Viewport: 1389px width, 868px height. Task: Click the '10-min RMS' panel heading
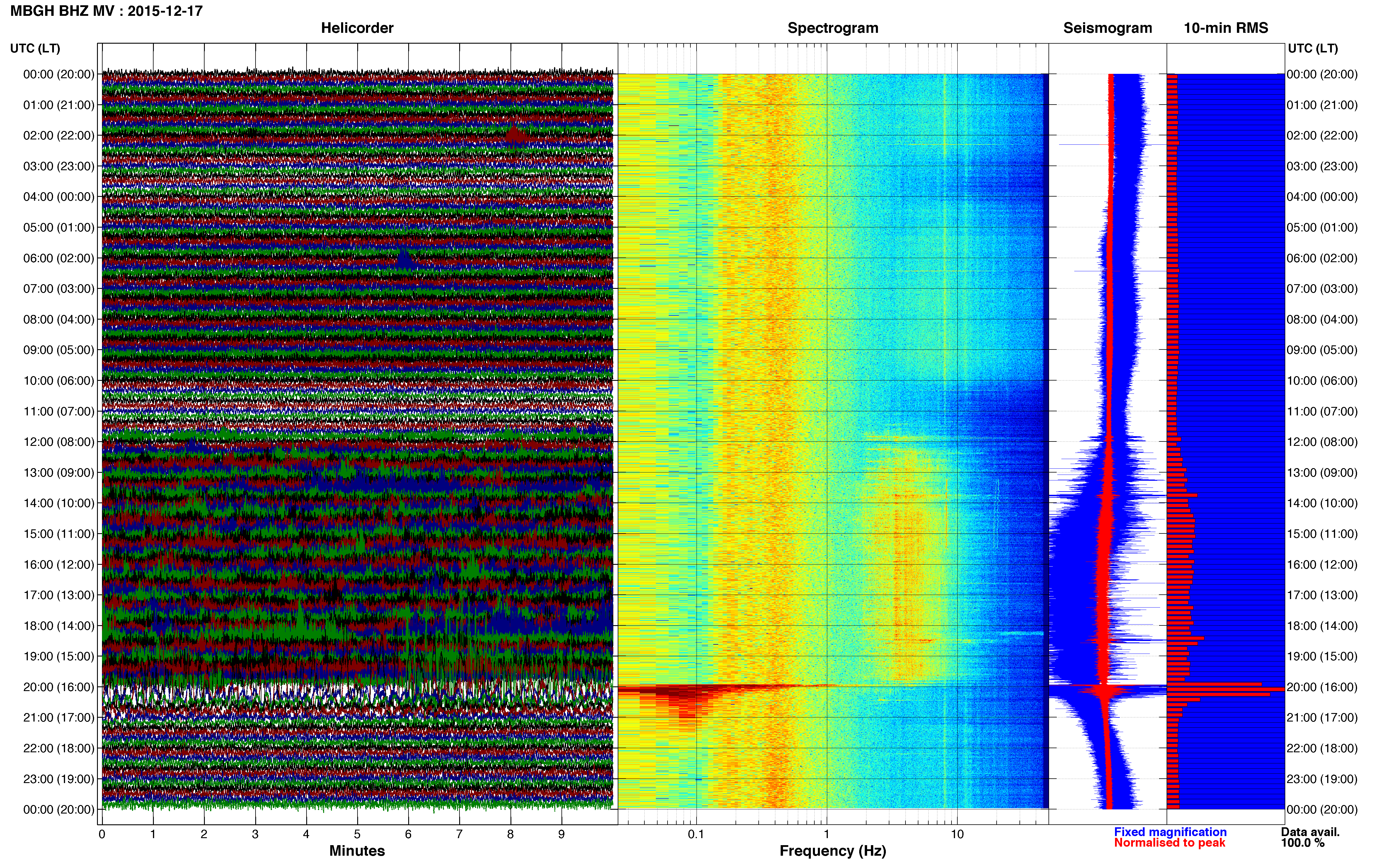click(x=1226, y=28)
